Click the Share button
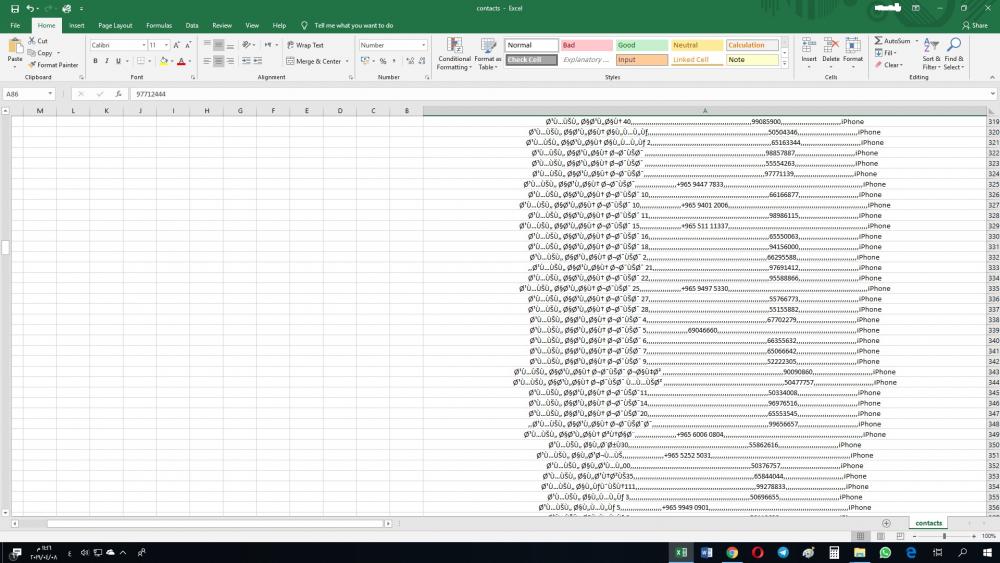The image size is (1000, 563). (x=975, y=26)
